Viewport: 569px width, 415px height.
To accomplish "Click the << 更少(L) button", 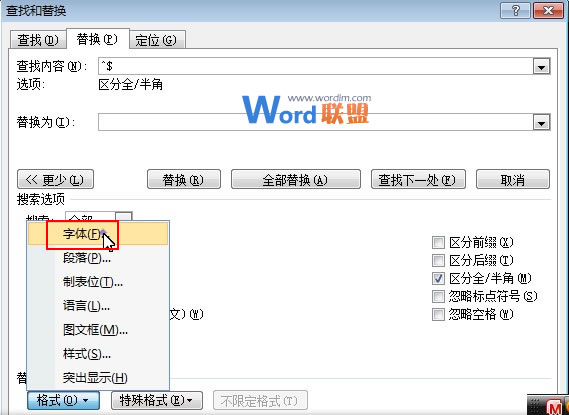I will pyautogui.click(x=56, y=179).
